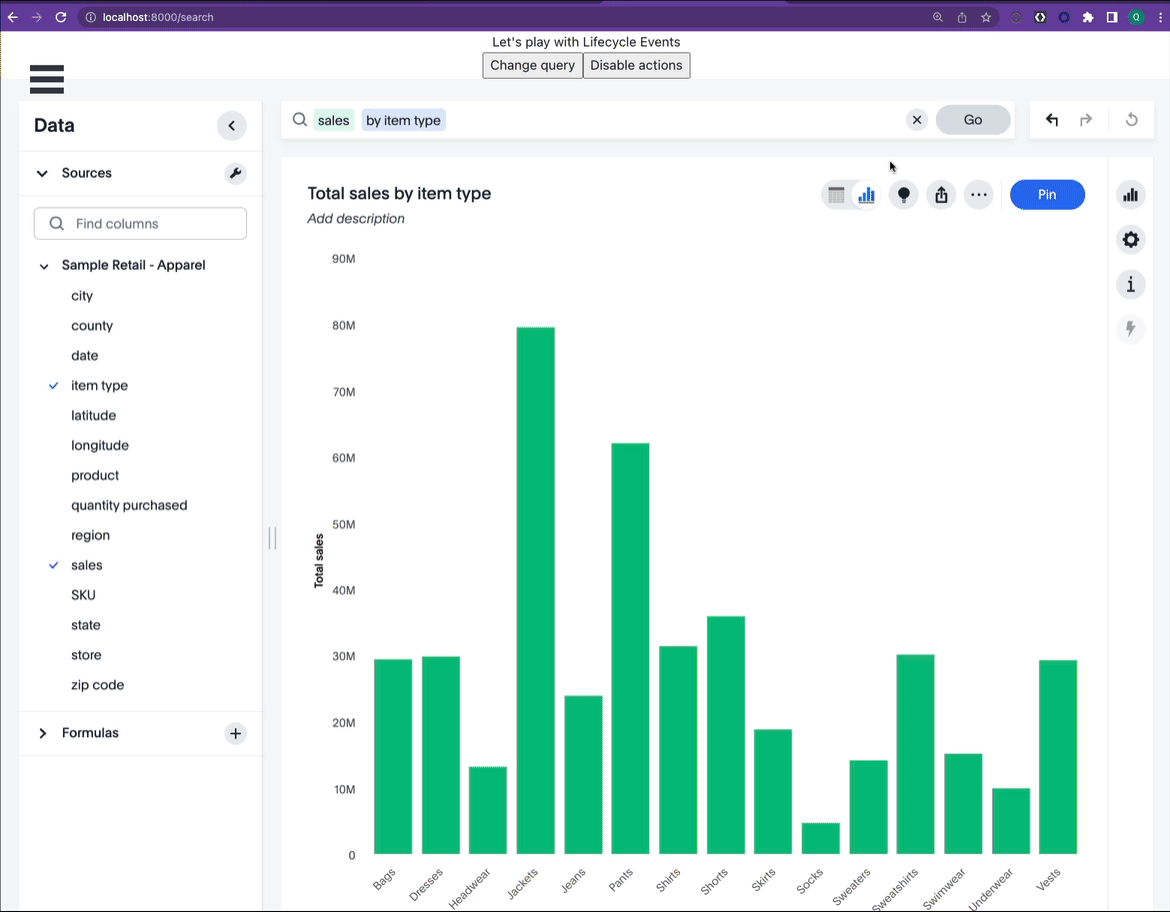The height and width of the screenshot is (912, 1170).
Task: Collapse the Sample Retail - Apparel source
Action: click(x=43, y=266)
